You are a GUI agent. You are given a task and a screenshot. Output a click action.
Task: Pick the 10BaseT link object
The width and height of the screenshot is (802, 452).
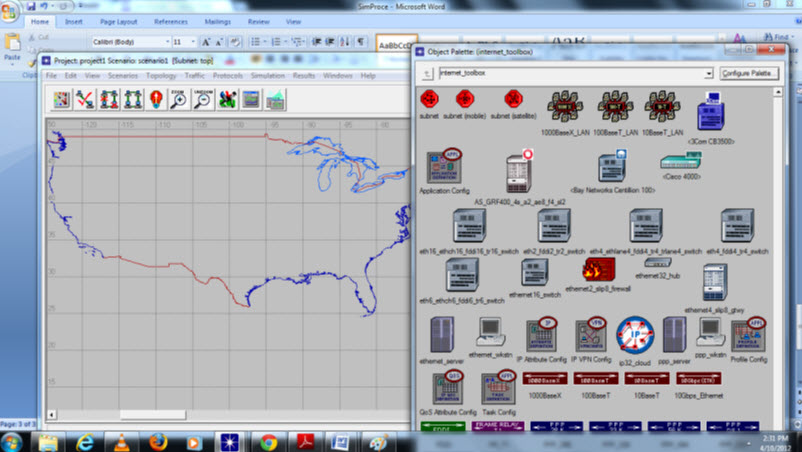[x=647, y=379]
